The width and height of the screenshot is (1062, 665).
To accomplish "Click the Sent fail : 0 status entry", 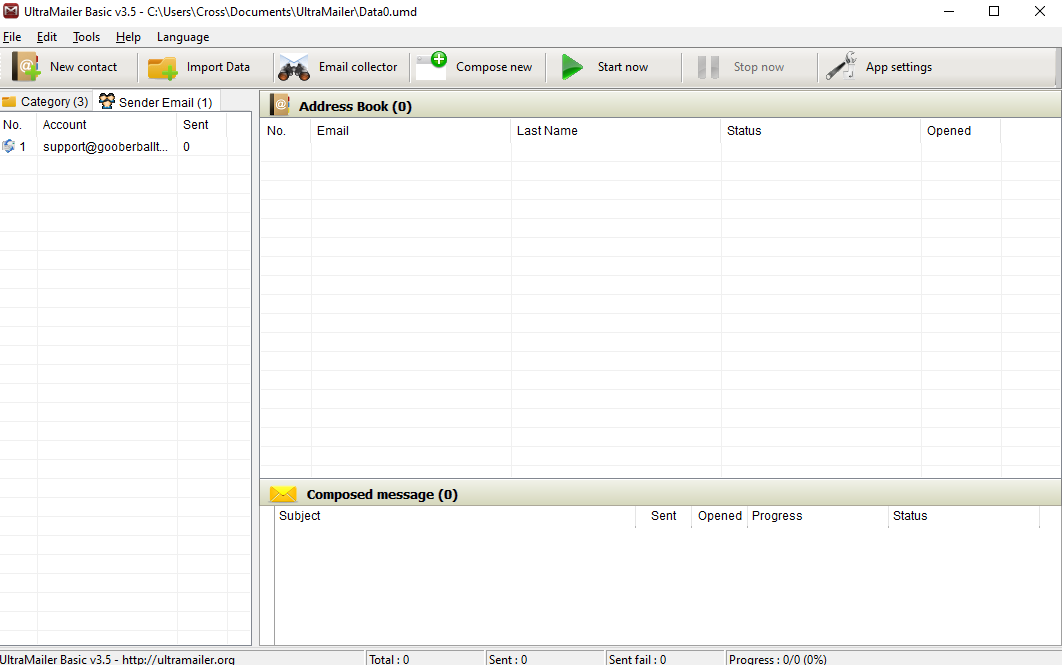I will click(637, 659).
